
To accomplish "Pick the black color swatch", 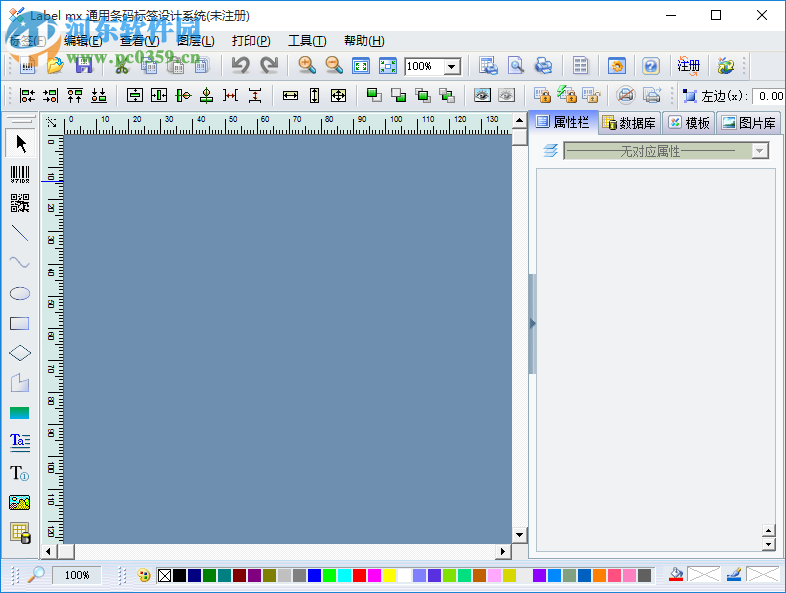I will coord(179,575).
